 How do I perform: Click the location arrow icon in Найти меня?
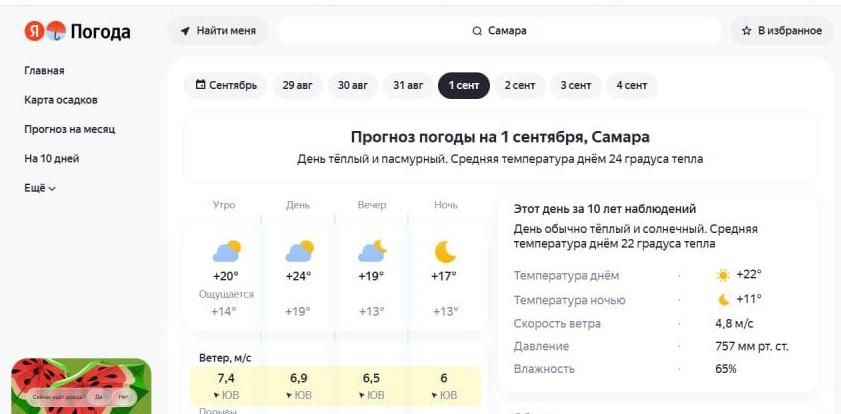tap(185, 31)
